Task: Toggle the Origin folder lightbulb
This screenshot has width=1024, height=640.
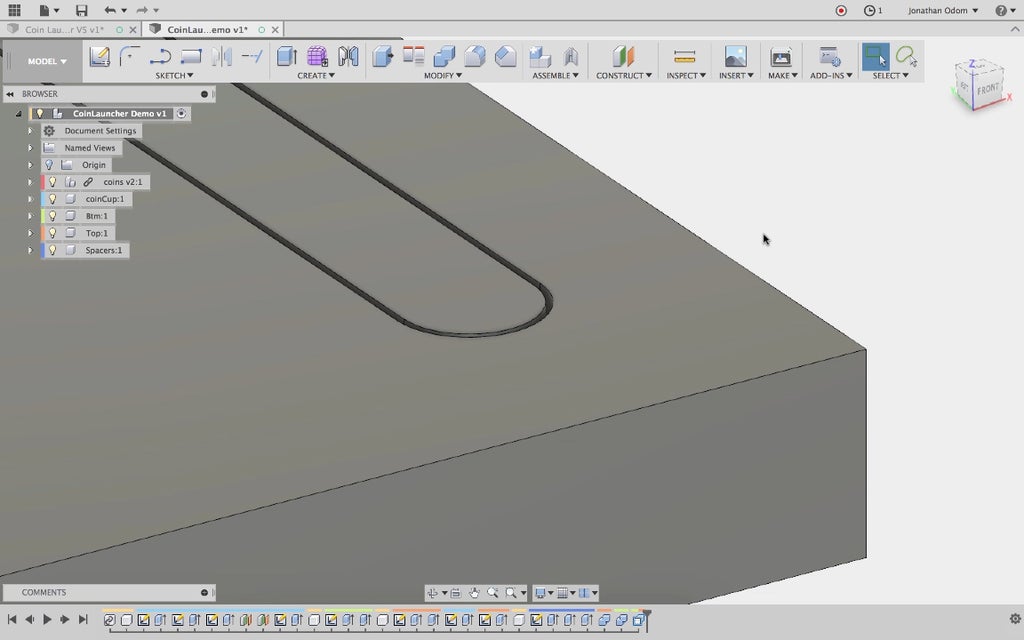Action: (49, 165)
